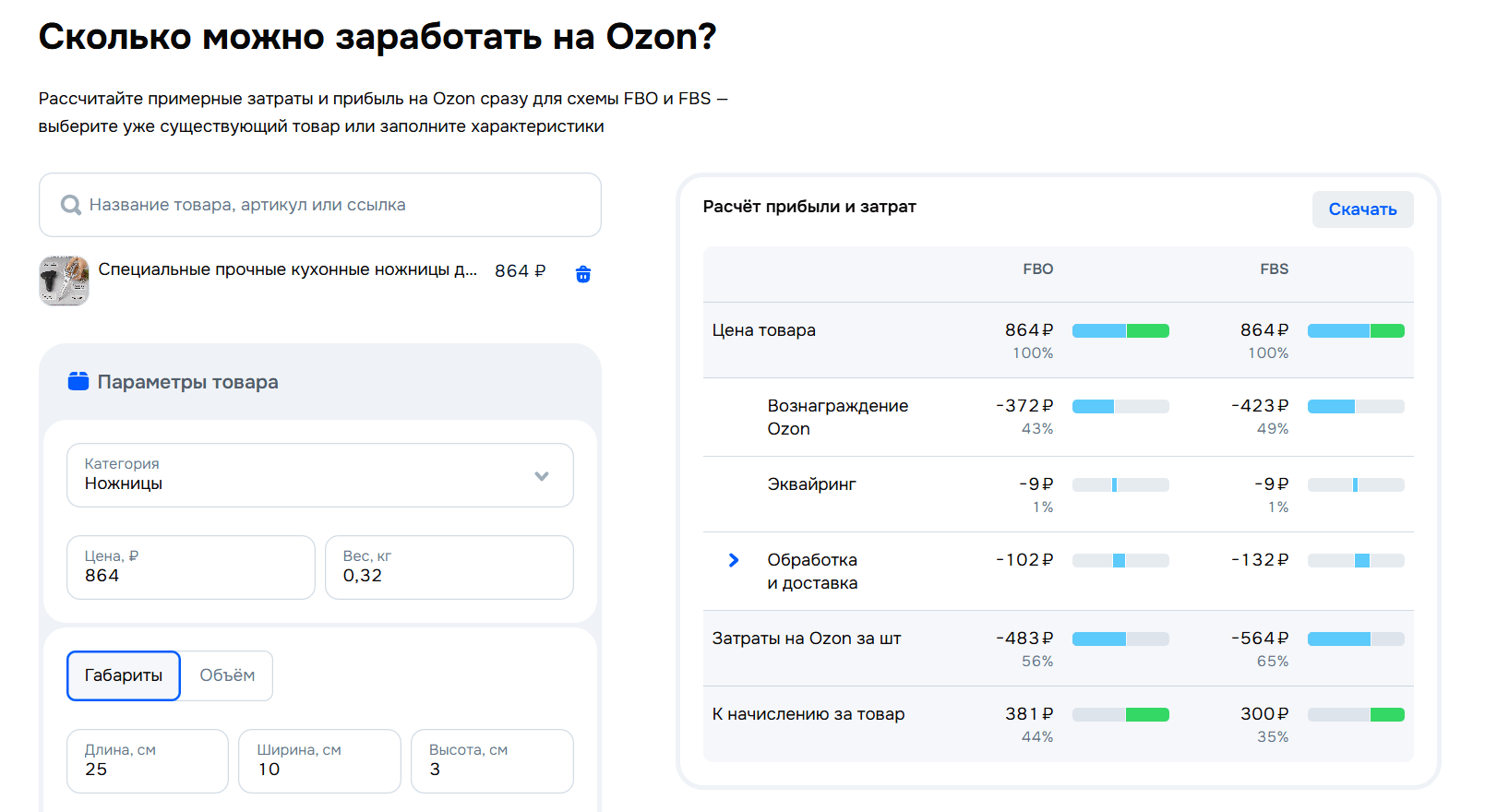Click the Затраты на Ozon за шт label
Image resolution: width=1485 pixels, height=812 pixels.
tap(806, 639)
